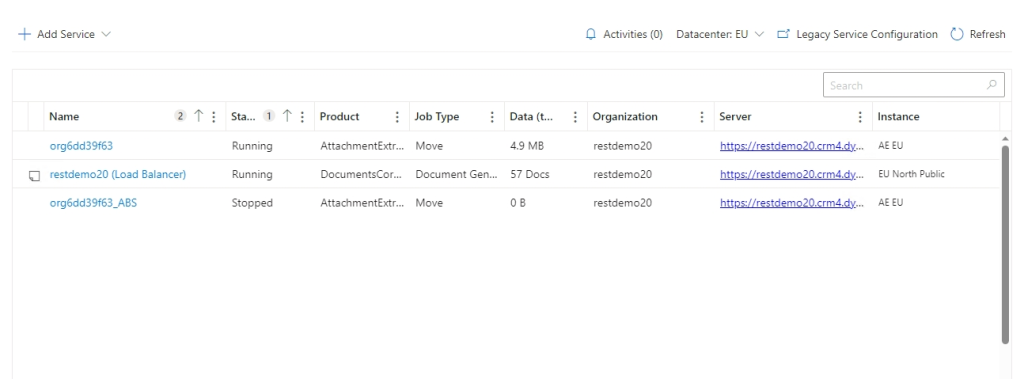Sort by the Name column header
The height and width of the screenshot is (379, 1024).
pyautogui.click(x=64, y=116)
